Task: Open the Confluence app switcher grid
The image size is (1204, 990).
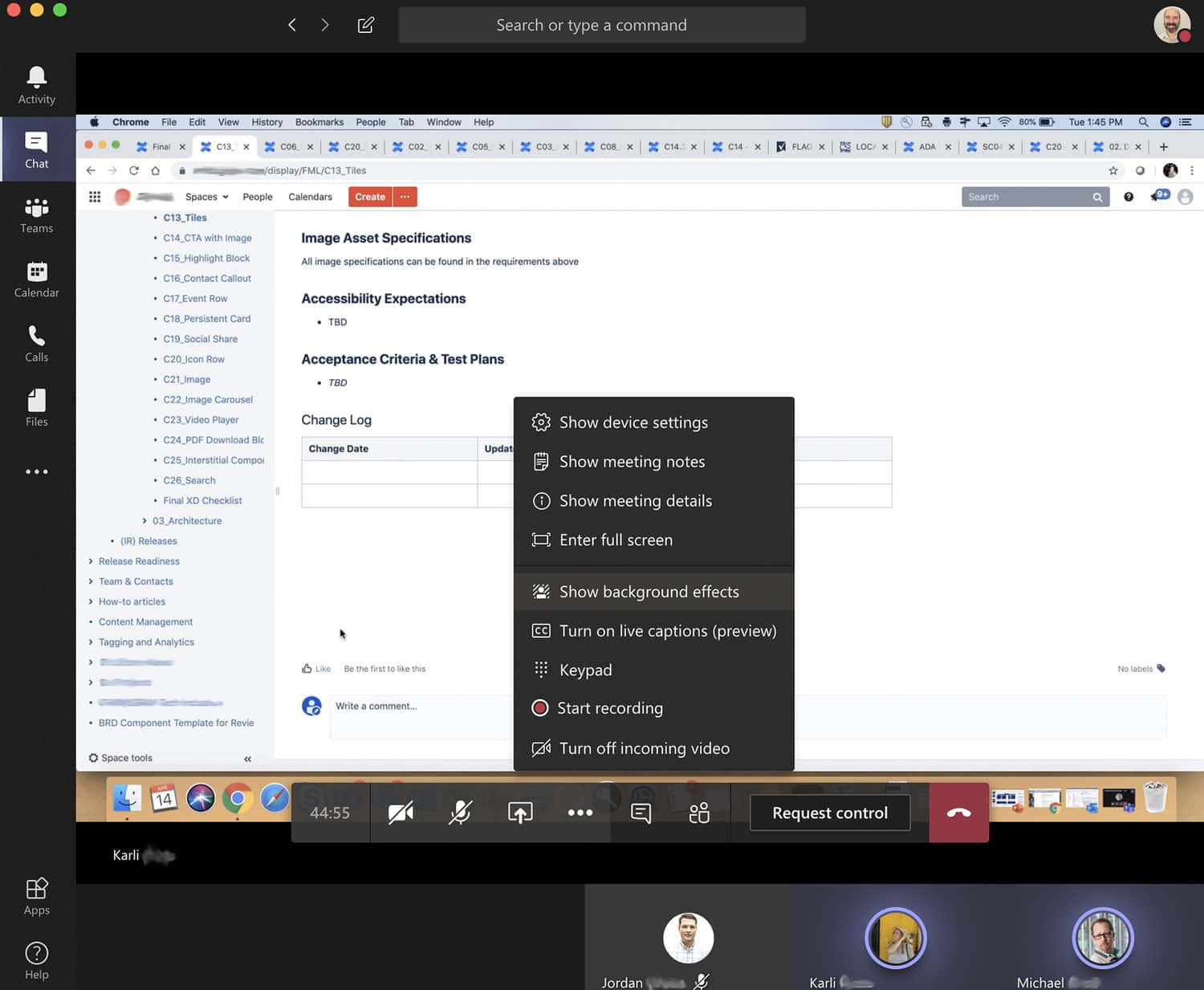Action: pyautogui.click(x=95, y=197)
